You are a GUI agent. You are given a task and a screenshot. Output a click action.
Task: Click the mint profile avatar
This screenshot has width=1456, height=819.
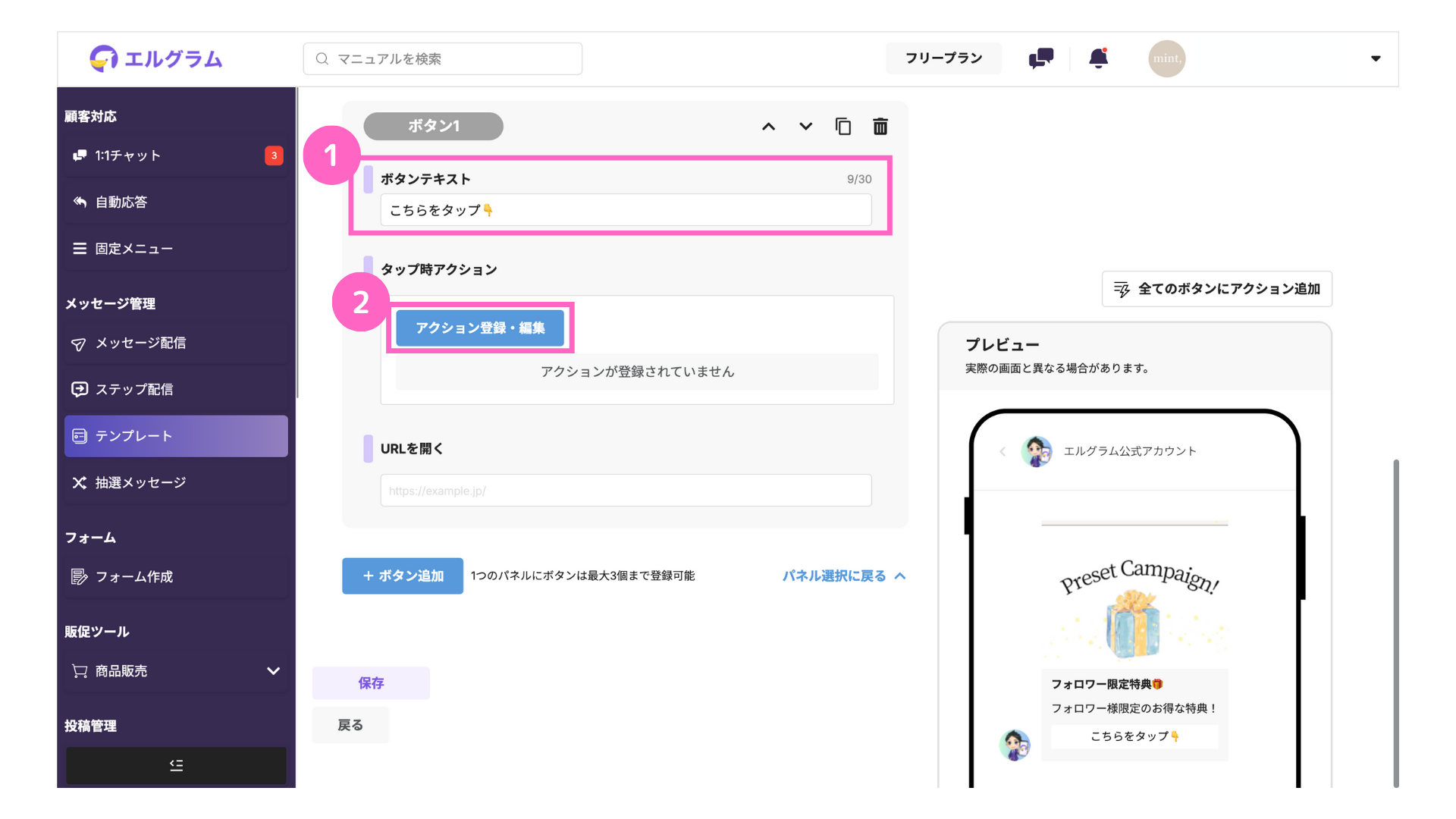1166,58
